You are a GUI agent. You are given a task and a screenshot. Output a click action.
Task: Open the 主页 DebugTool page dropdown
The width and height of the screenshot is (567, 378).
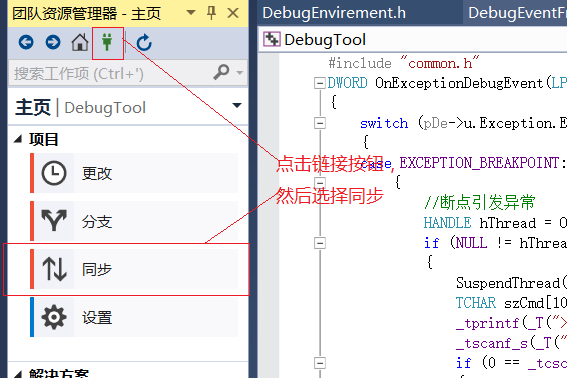click(x=237, y=106)
